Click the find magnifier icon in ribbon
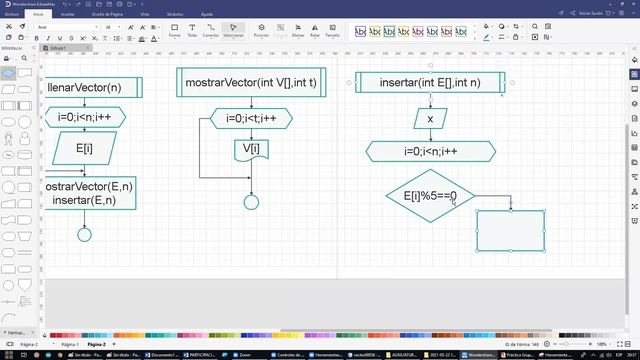This screenshot has height=360, width=640. pos(535,27)
